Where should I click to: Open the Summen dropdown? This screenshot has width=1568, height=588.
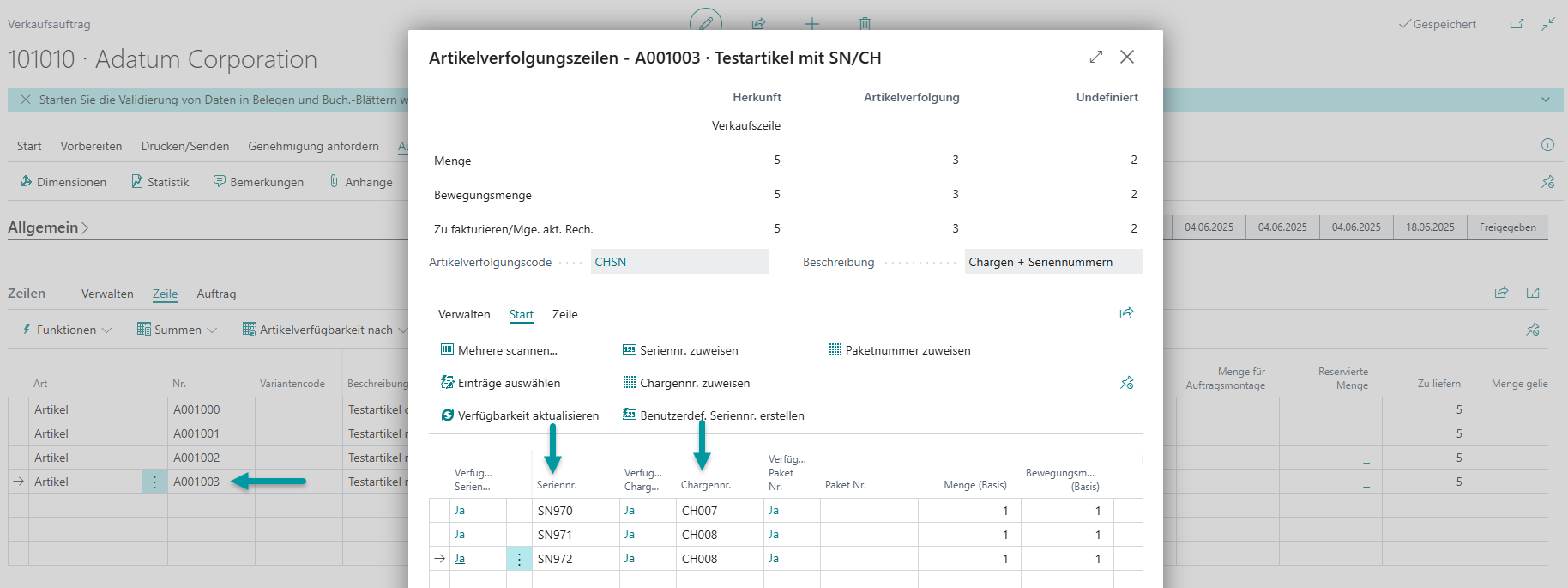pyautogui.click(x=178, y=330)
